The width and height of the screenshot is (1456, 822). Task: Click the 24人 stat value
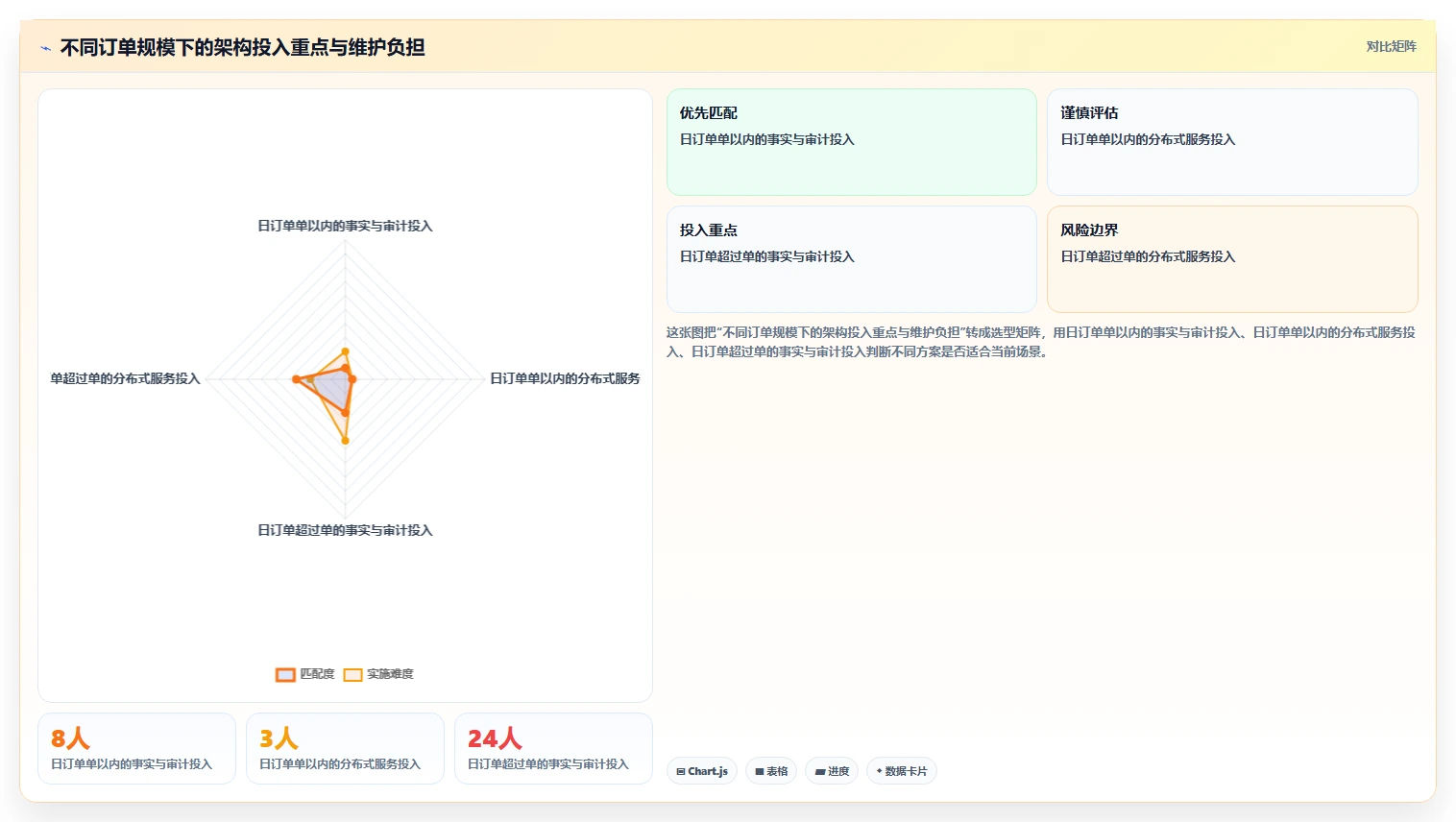495,738
